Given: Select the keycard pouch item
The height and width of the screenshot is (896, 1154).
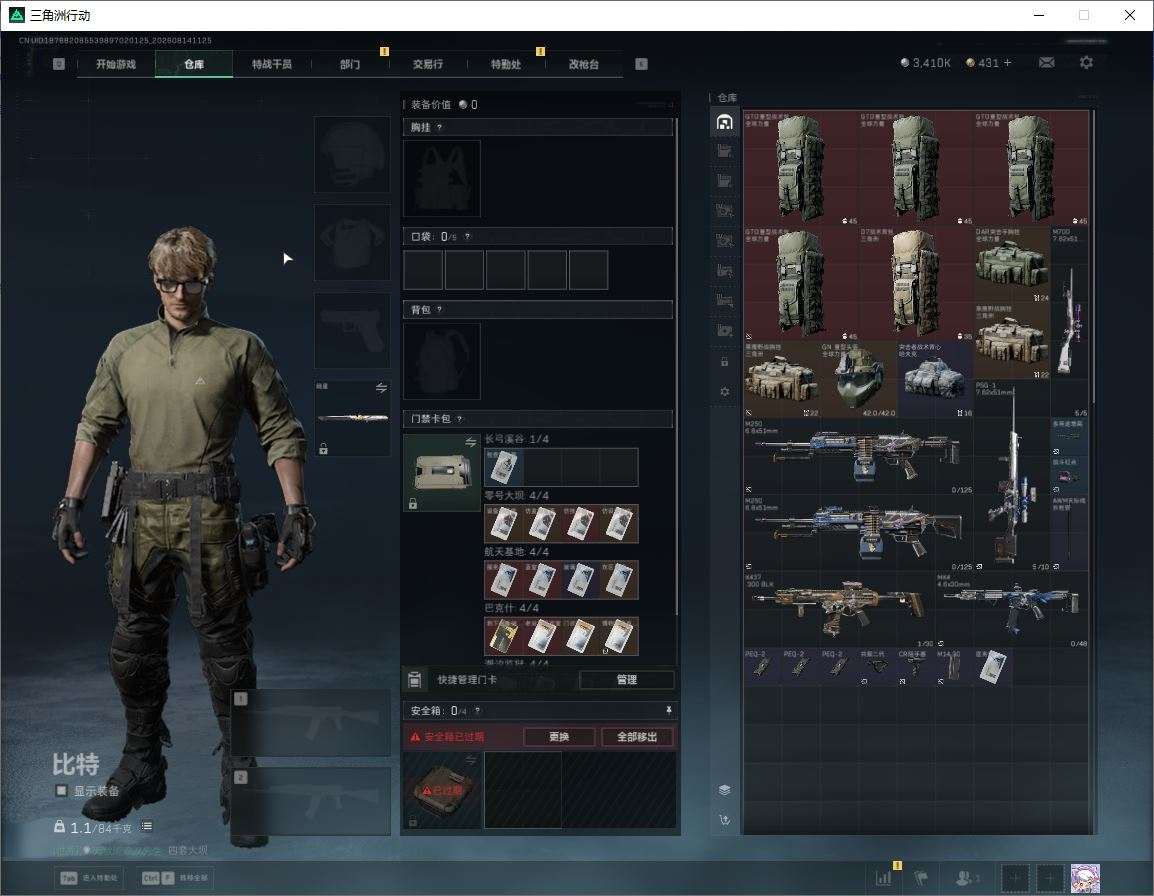Looking at the screenshot, I should [x=442, y=472].
